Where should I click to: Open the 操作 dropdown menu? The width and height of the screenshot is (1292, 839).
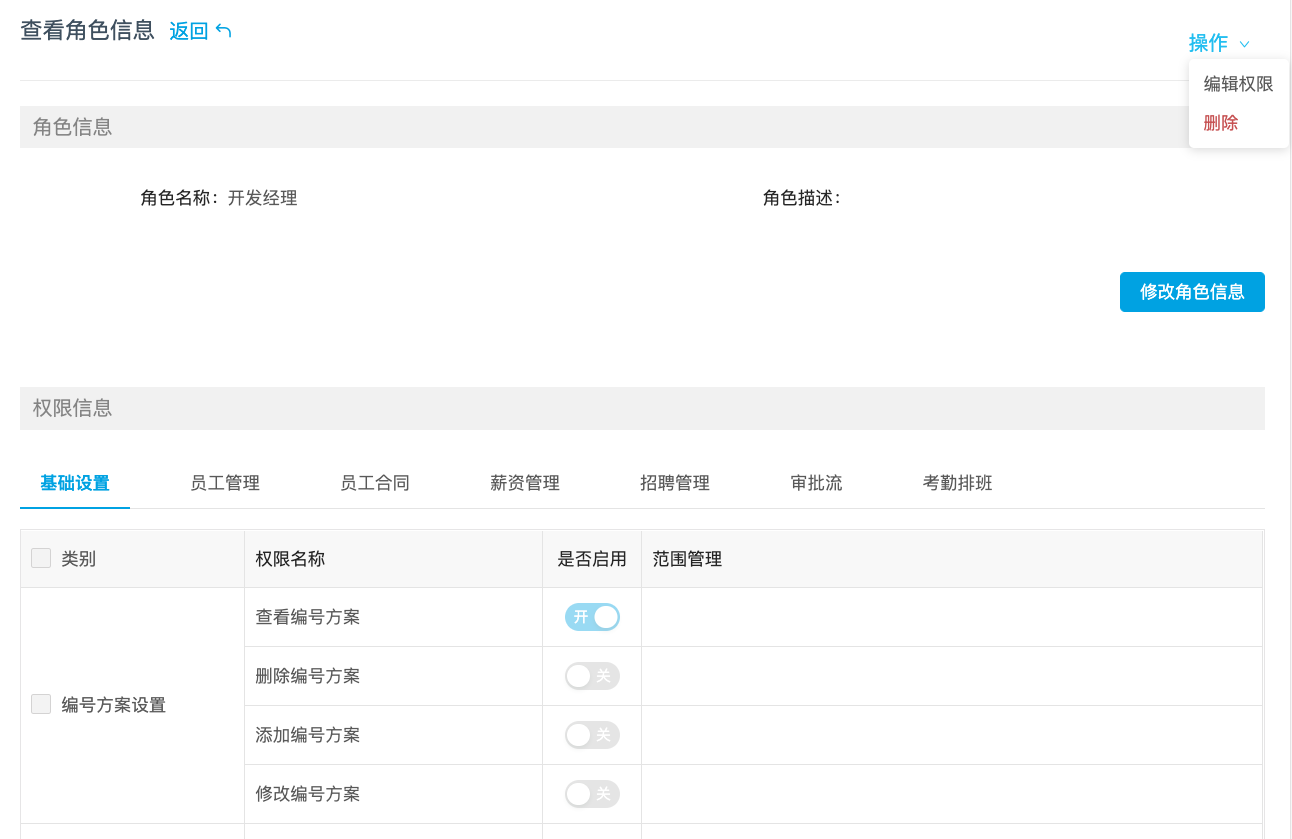click(x=1208, y=43)
